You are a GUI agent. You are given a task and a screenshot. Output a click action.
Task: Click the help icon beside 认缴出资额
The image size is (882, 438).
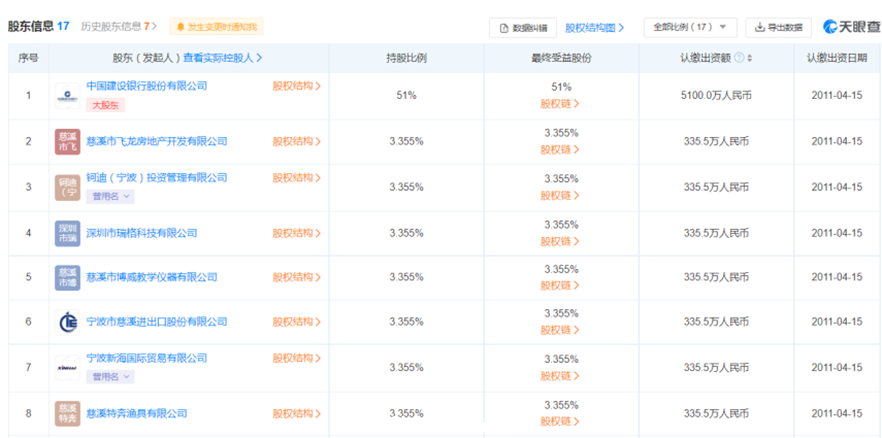pyautogui.click(x=739, y=58)
